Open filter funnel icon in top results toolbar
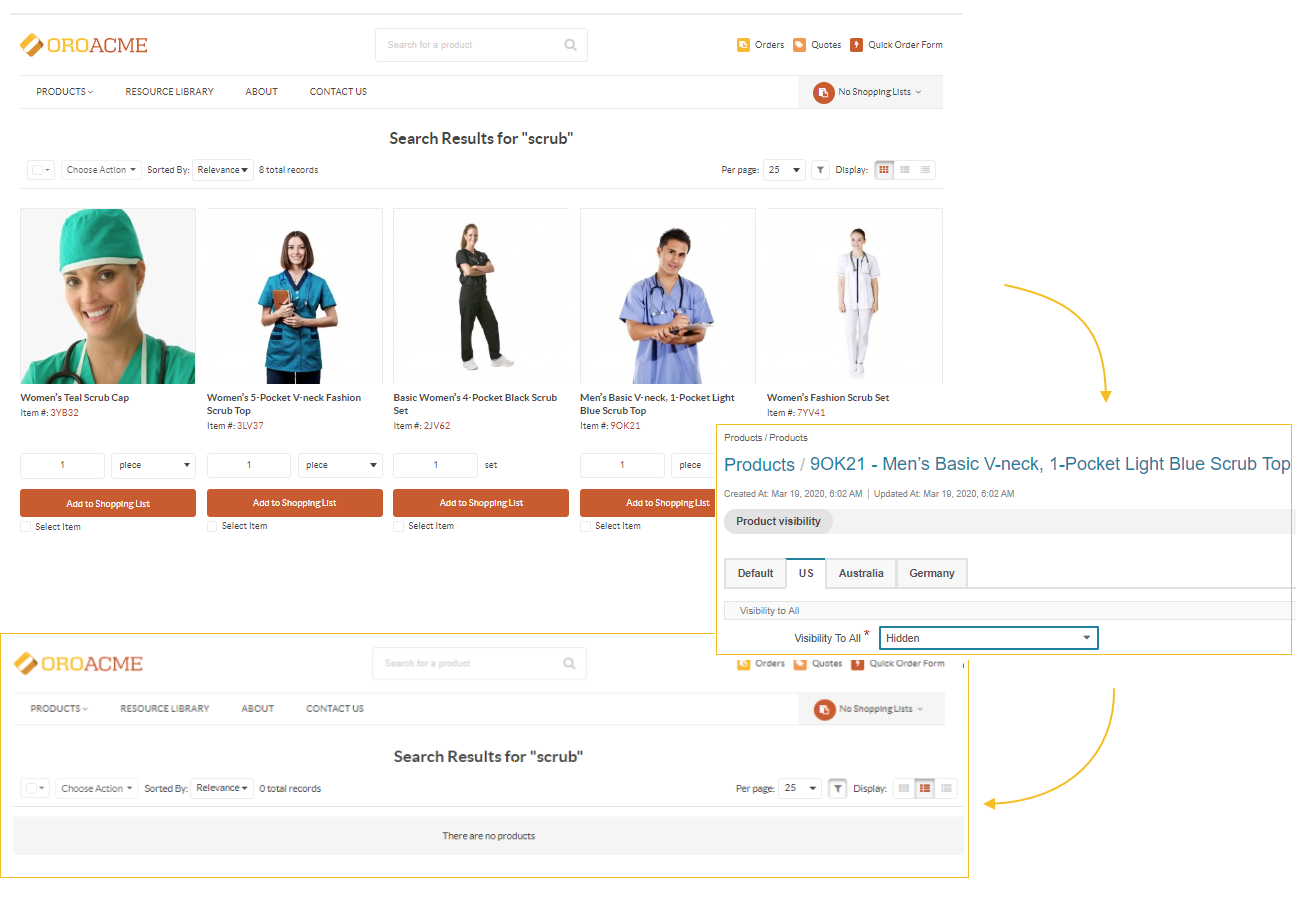Screen dimensions: 1308x911 tap(820, 170)
